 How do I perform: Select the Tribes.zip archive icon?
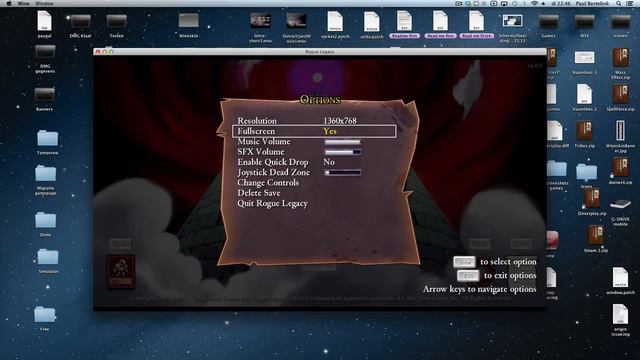coord(584,131)
